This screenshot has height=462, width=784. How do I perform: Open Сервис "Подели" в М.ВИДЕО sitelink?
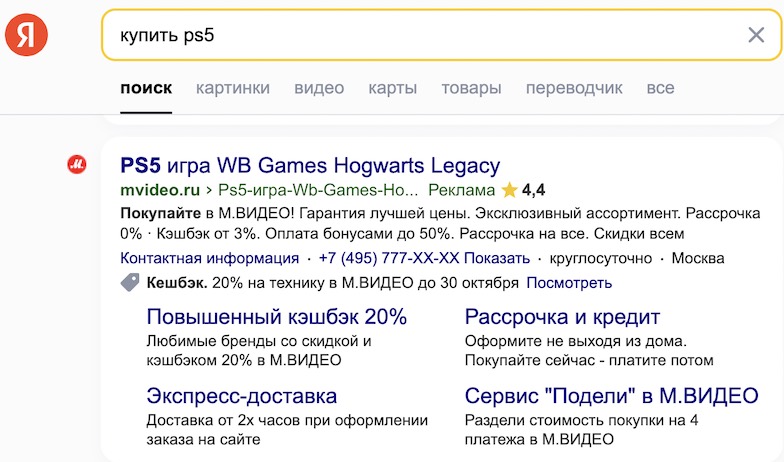pos(611,396)
